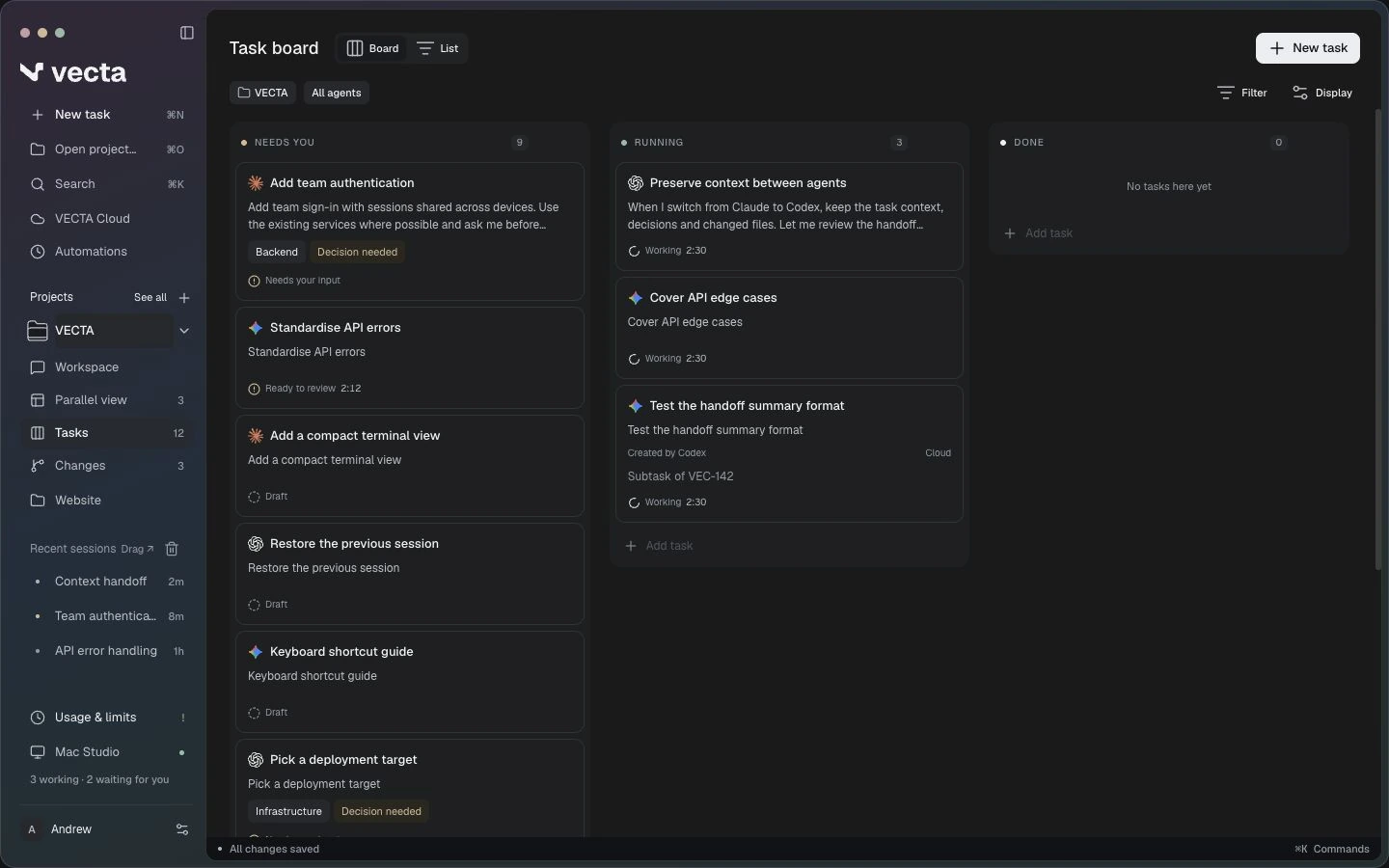
Task: Select Tasks in the sidebar
Action: coord(106,433)
